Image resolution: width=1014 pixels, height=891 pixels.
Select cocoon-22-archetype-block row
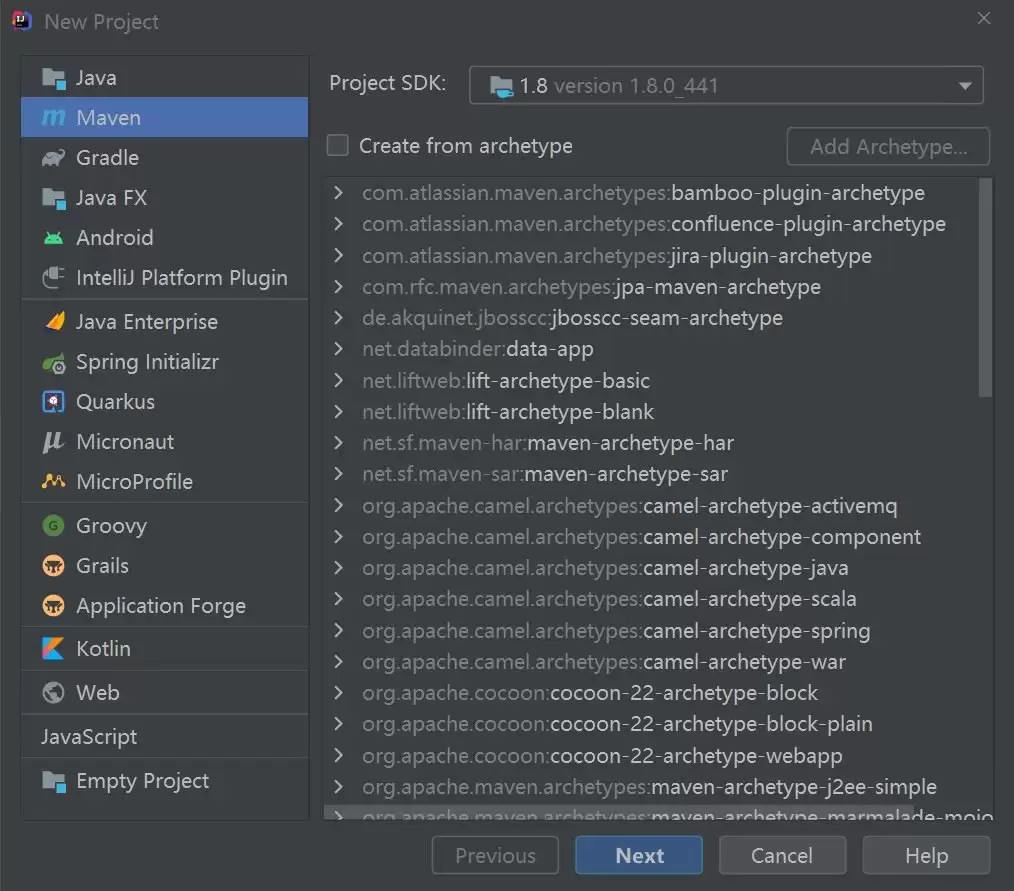(x=653, y=692)
